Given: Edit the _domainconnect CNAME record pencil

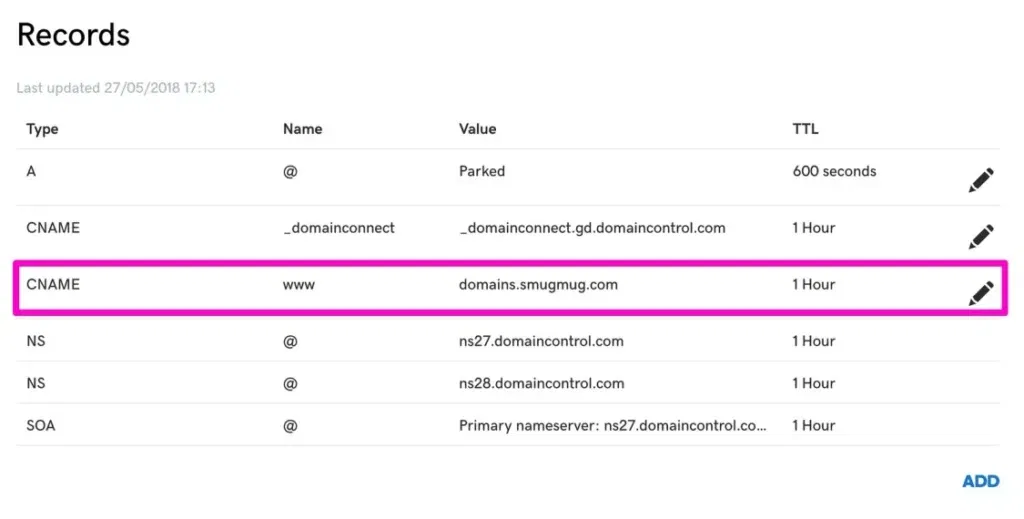Looking at the screenshot, I should (x=981, y=236).
